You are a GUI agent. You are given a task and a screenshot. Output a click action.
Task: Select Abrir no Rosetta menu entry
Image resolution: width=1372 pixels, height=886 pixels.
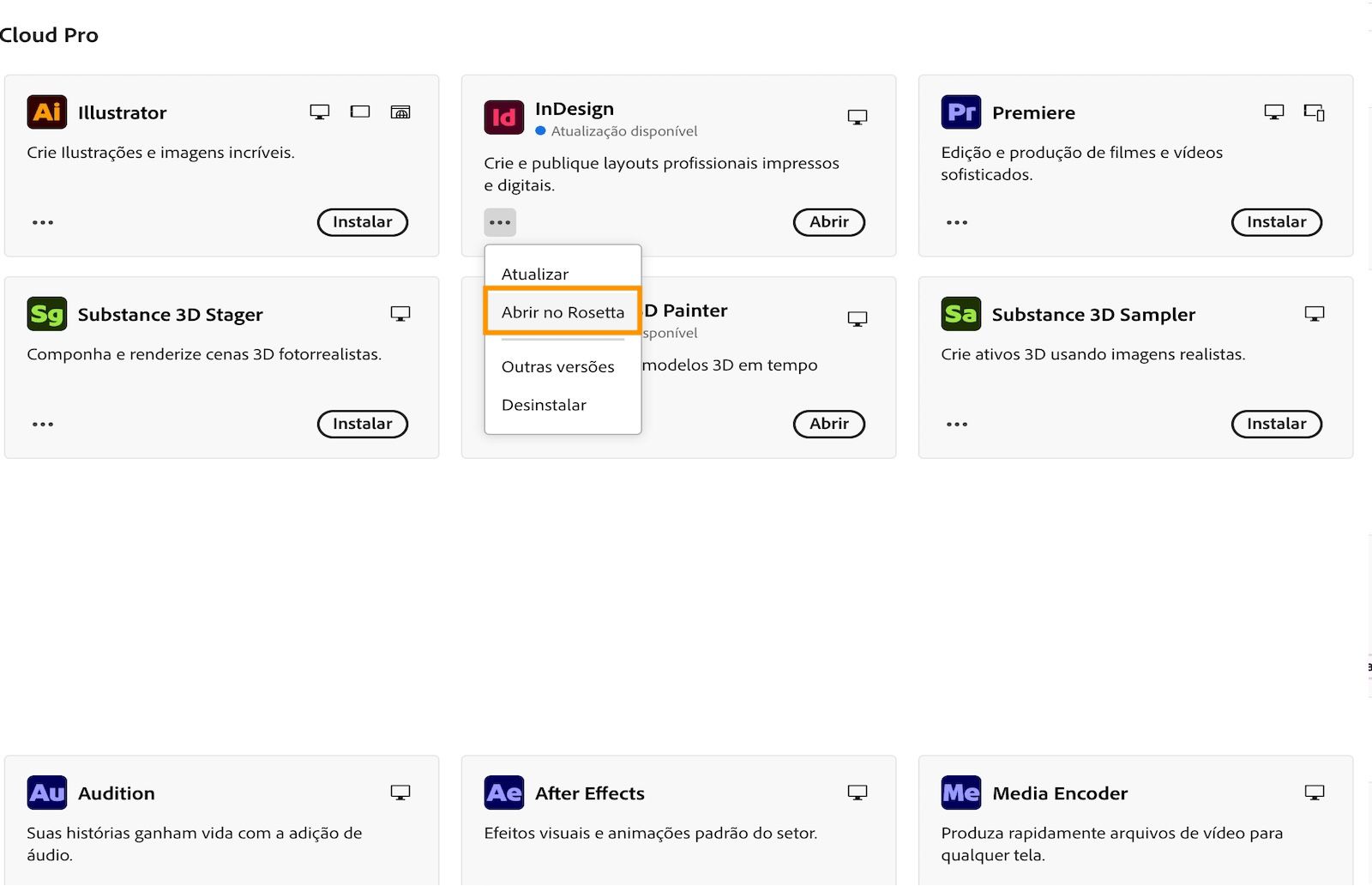pyautogui.click(x=563, y=311)
